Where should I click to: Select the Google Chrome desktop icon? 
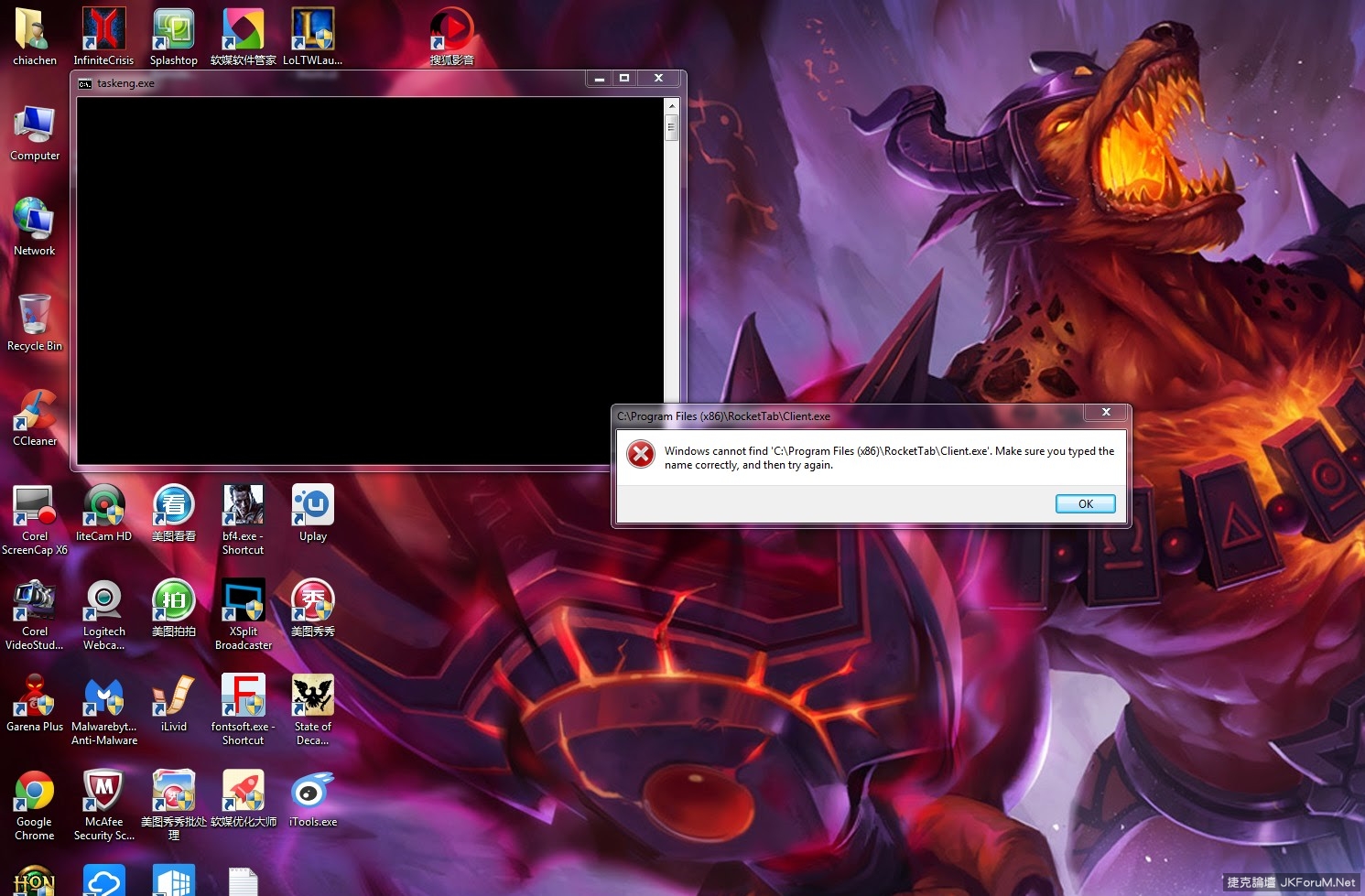pos(35,792)
